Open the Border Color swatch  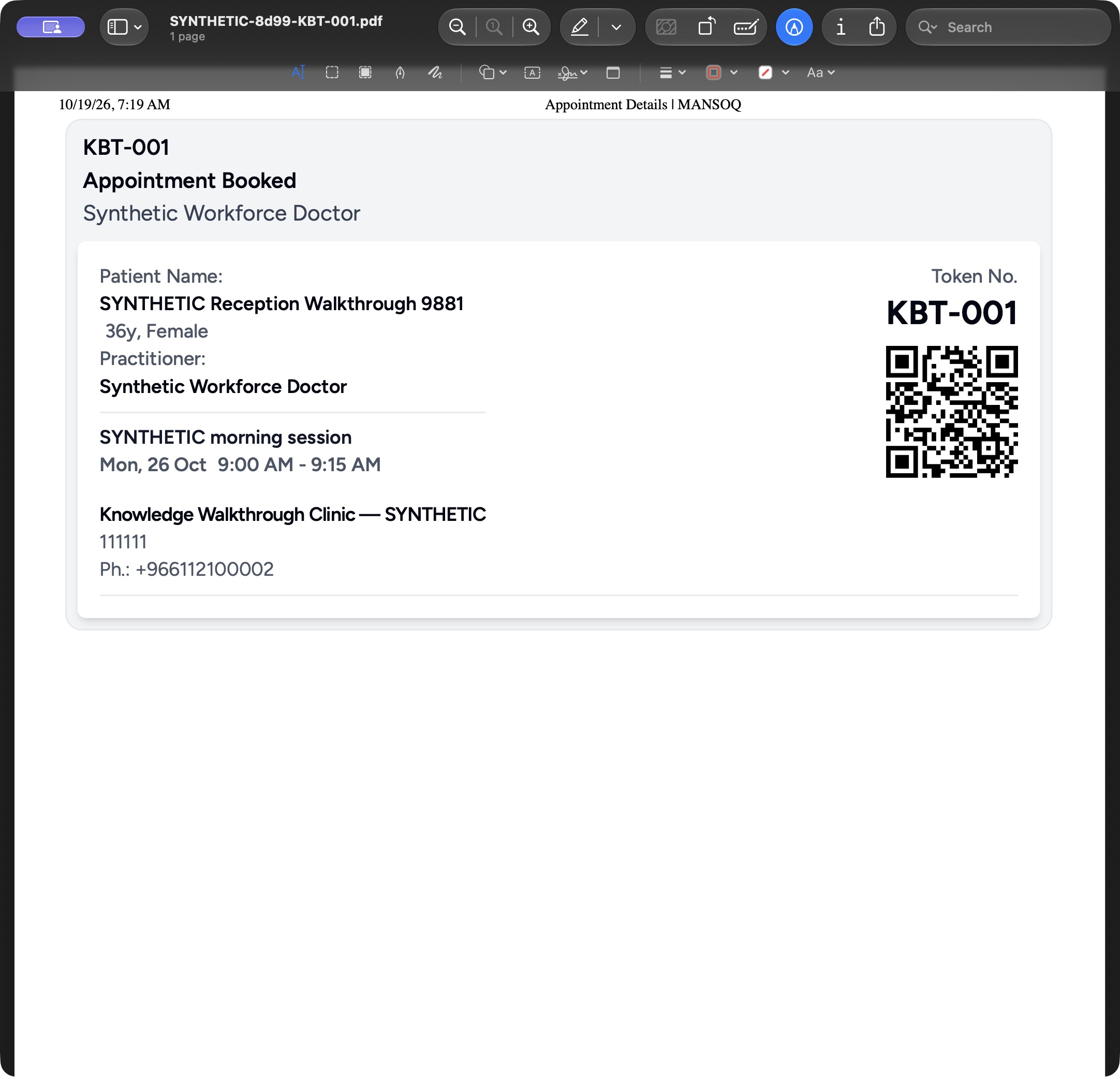(714, 72)
